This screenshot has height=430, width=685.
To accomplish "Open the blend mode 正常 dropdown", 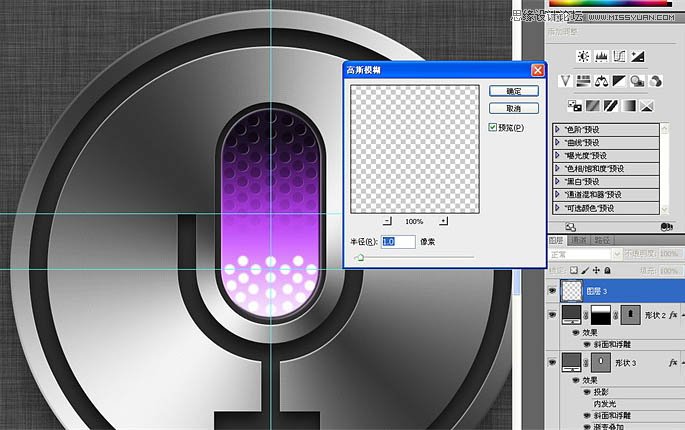I will click(x=585, y=254).
